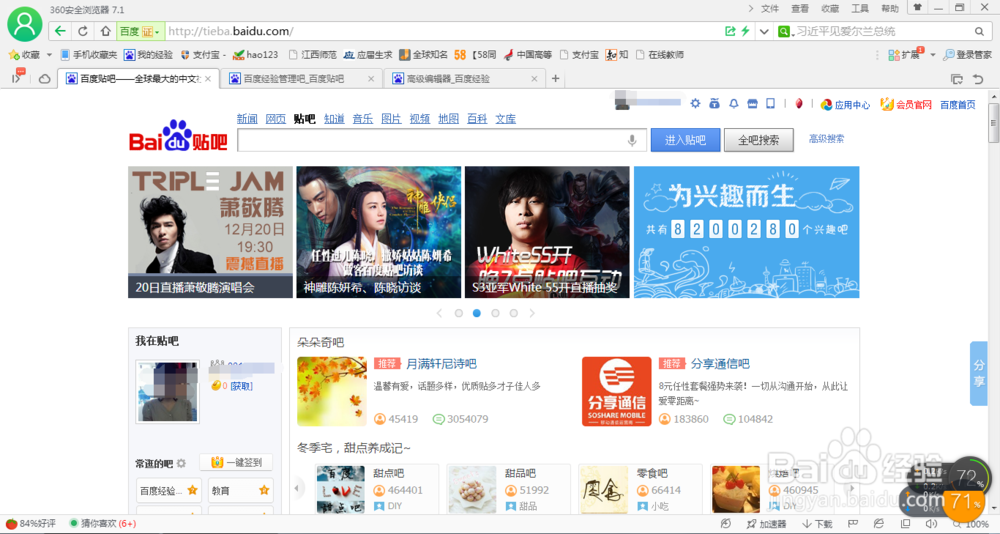
Task: Open the 加速器 accelerator in status bar
Action: pos(767,524)
